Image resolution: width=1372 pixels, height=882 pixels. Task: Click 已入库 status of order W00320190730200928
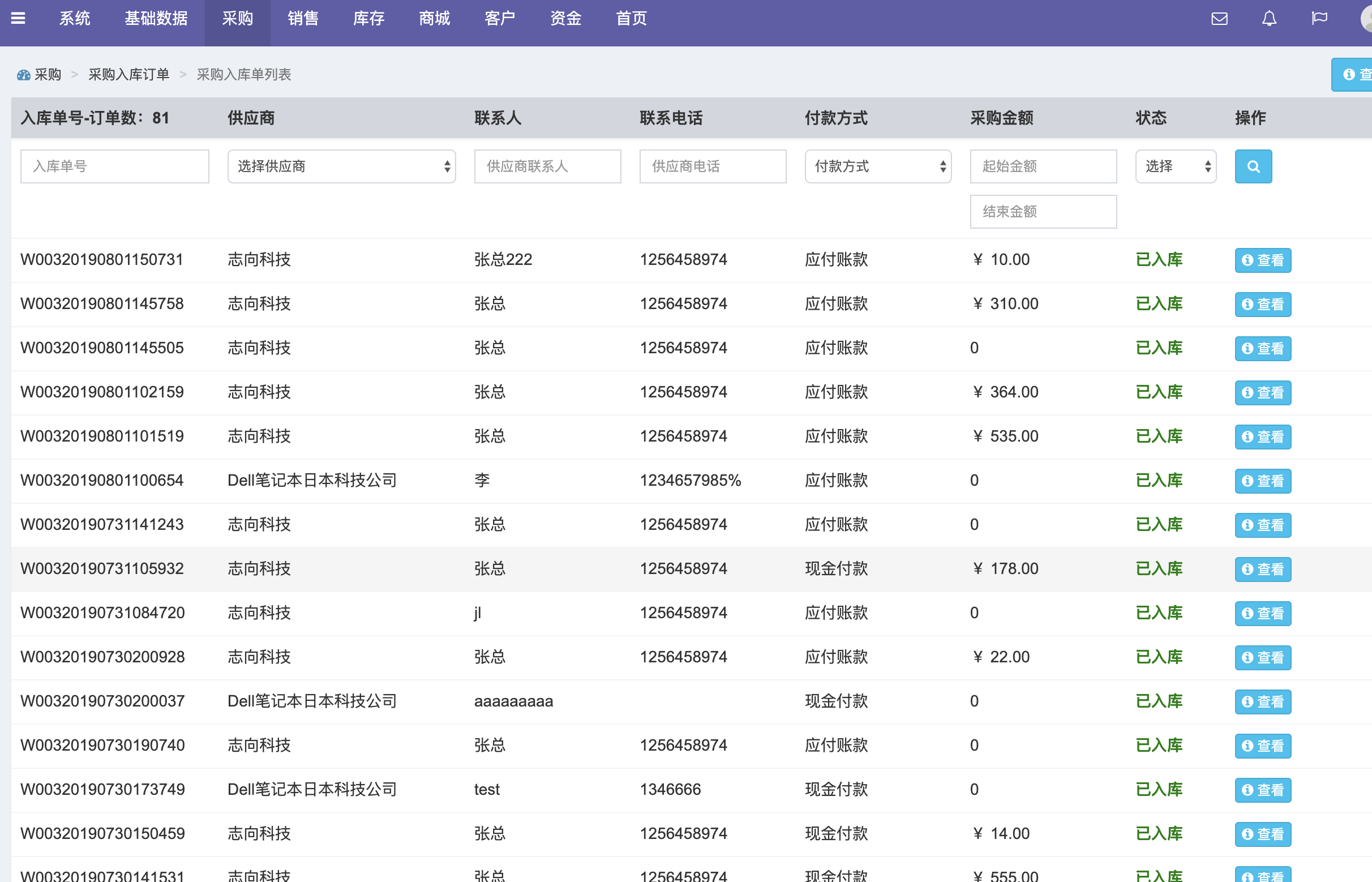[1159, 657]
